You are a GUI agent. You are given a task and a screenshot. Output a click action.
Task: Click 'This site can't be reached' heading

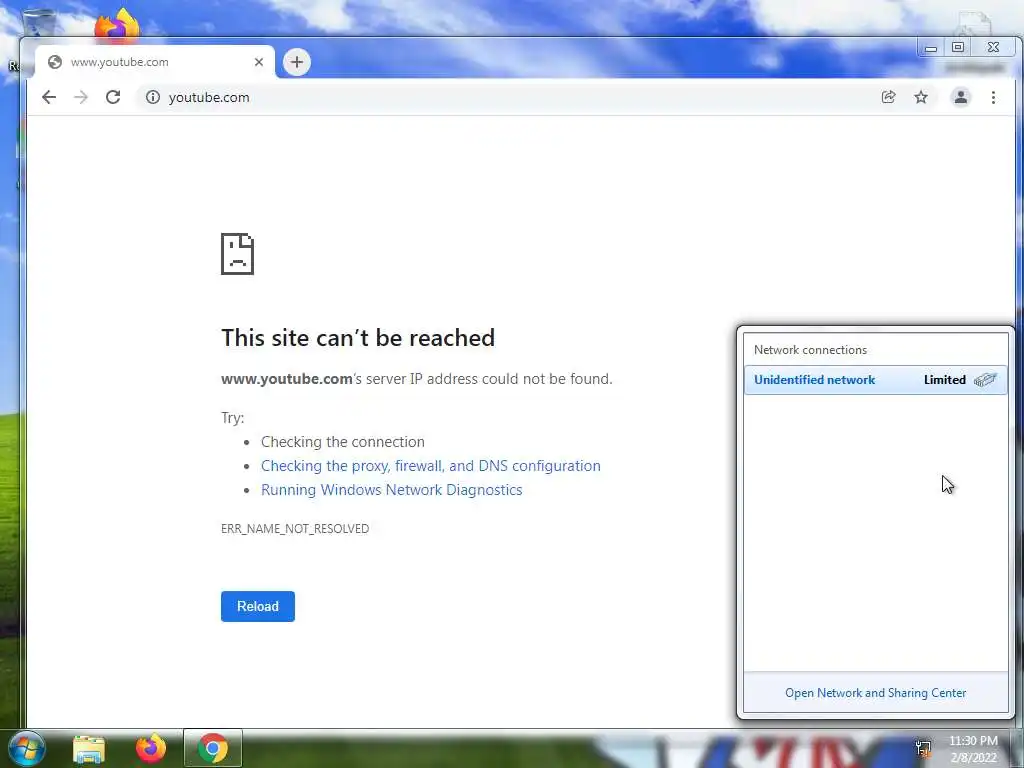point(358,338)
